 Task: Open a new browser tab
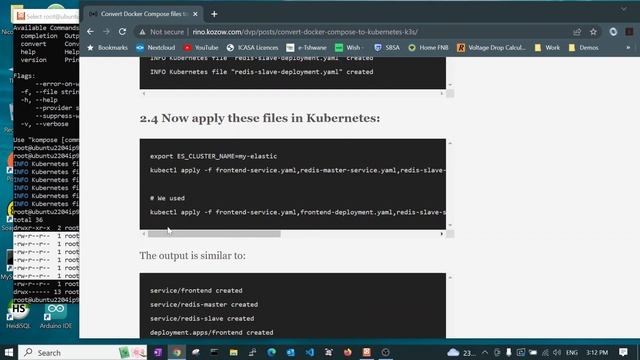(214, 14)
